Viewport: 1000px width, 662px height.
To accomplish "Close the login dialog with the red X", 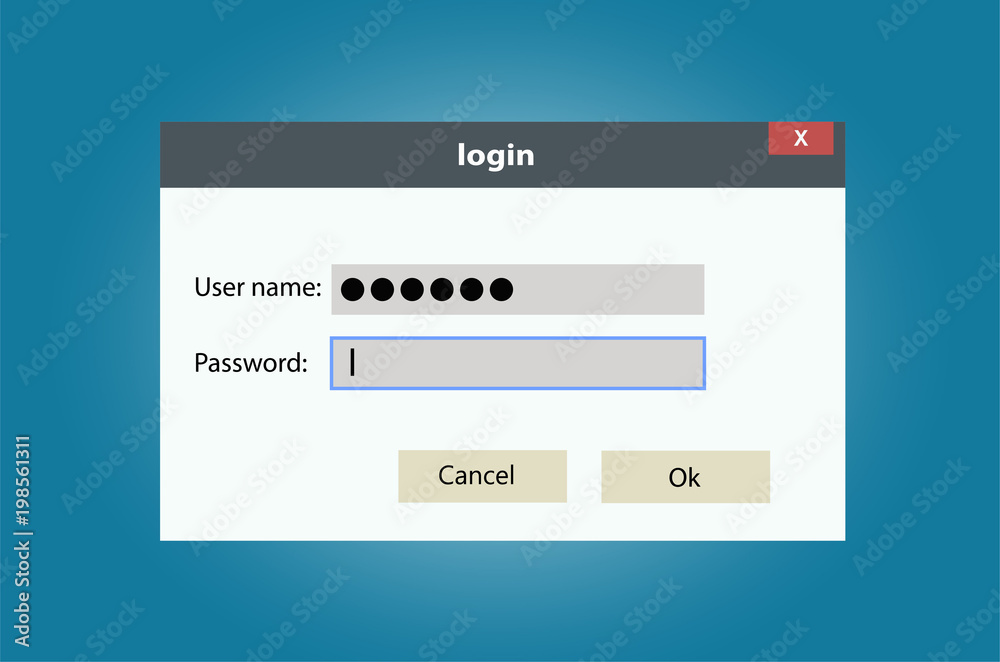I will [800, 138].
